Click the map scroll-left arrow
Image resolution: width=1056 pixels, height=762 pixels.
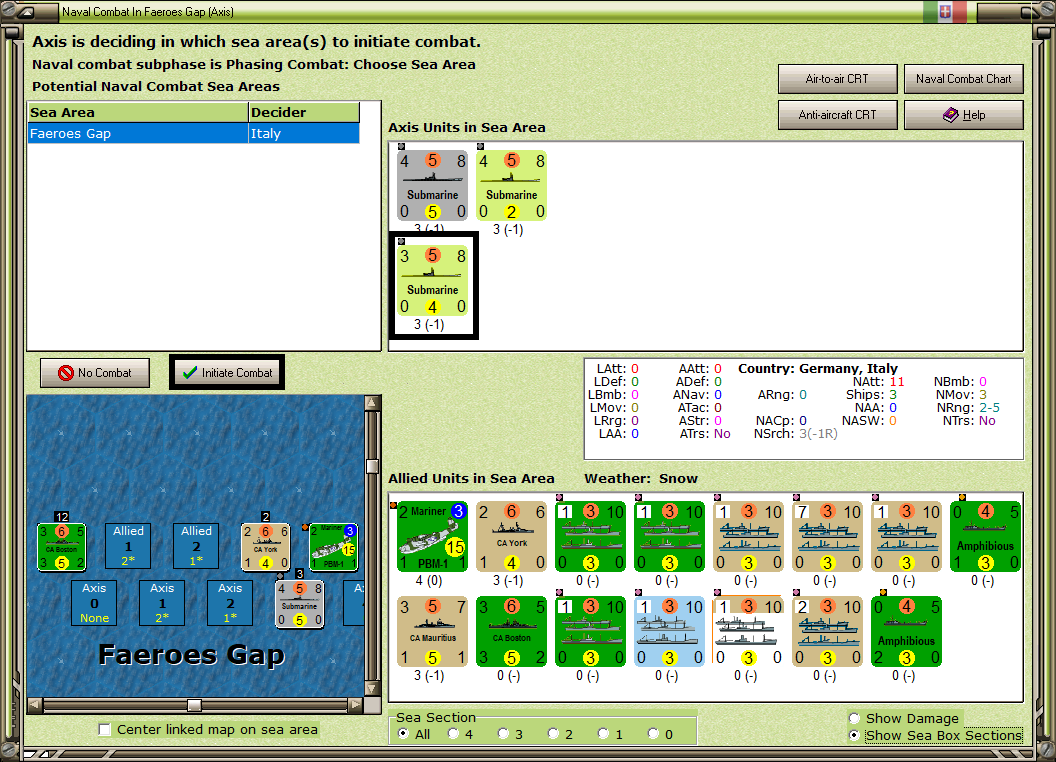[34, 705]
